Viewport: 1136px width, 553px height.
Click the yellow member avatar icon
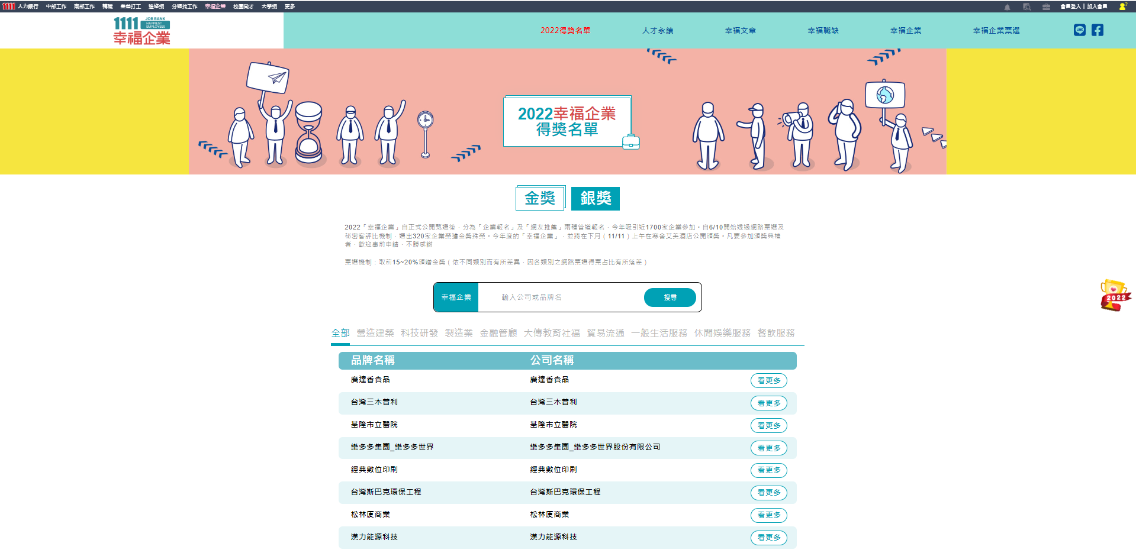click(1123, 7)
